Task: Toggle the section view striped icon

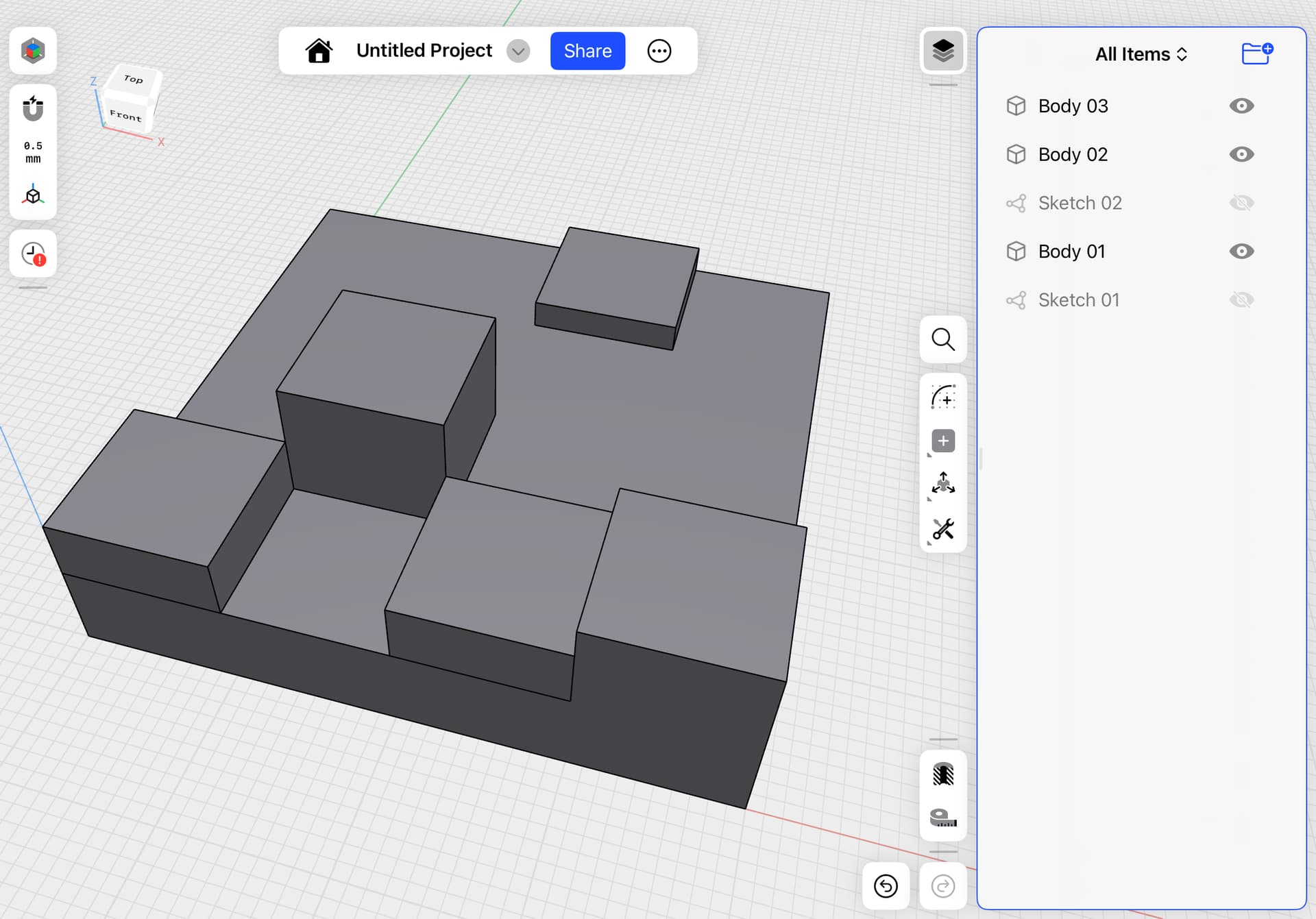Action: tap(943, 774)
